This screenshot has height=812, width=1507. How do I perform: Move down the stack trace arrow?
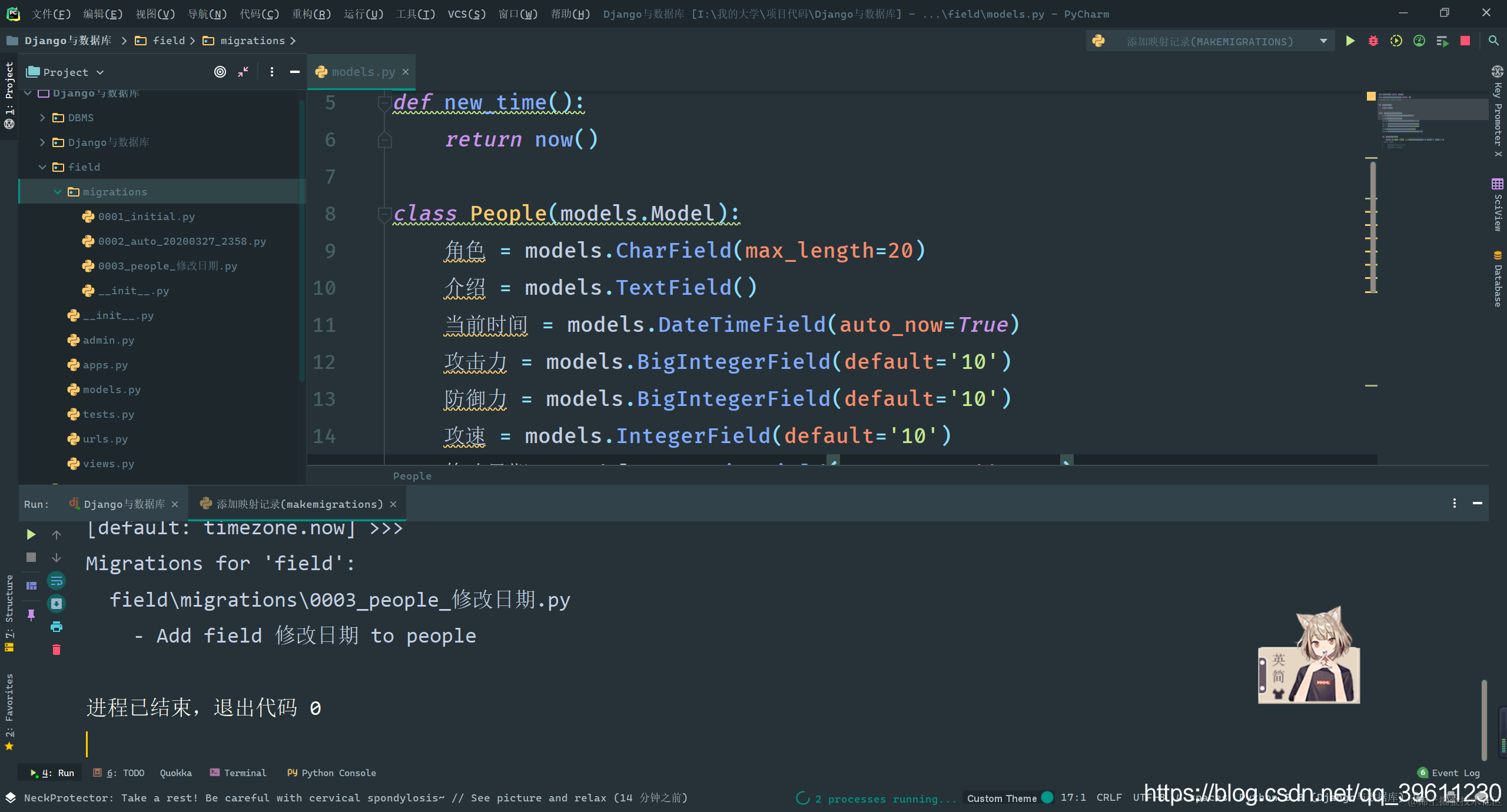click(57, 557)
